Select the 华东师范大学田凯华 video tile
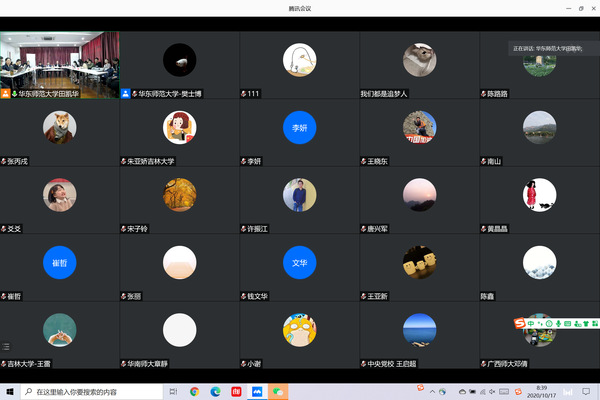Screen dimensions: 600x400 pyautogui.click(x=60, y=60)
